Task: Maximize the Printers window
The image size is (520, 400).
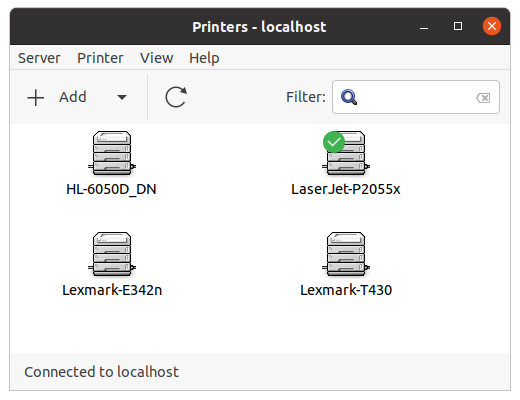Action: [x=458, y=26]
